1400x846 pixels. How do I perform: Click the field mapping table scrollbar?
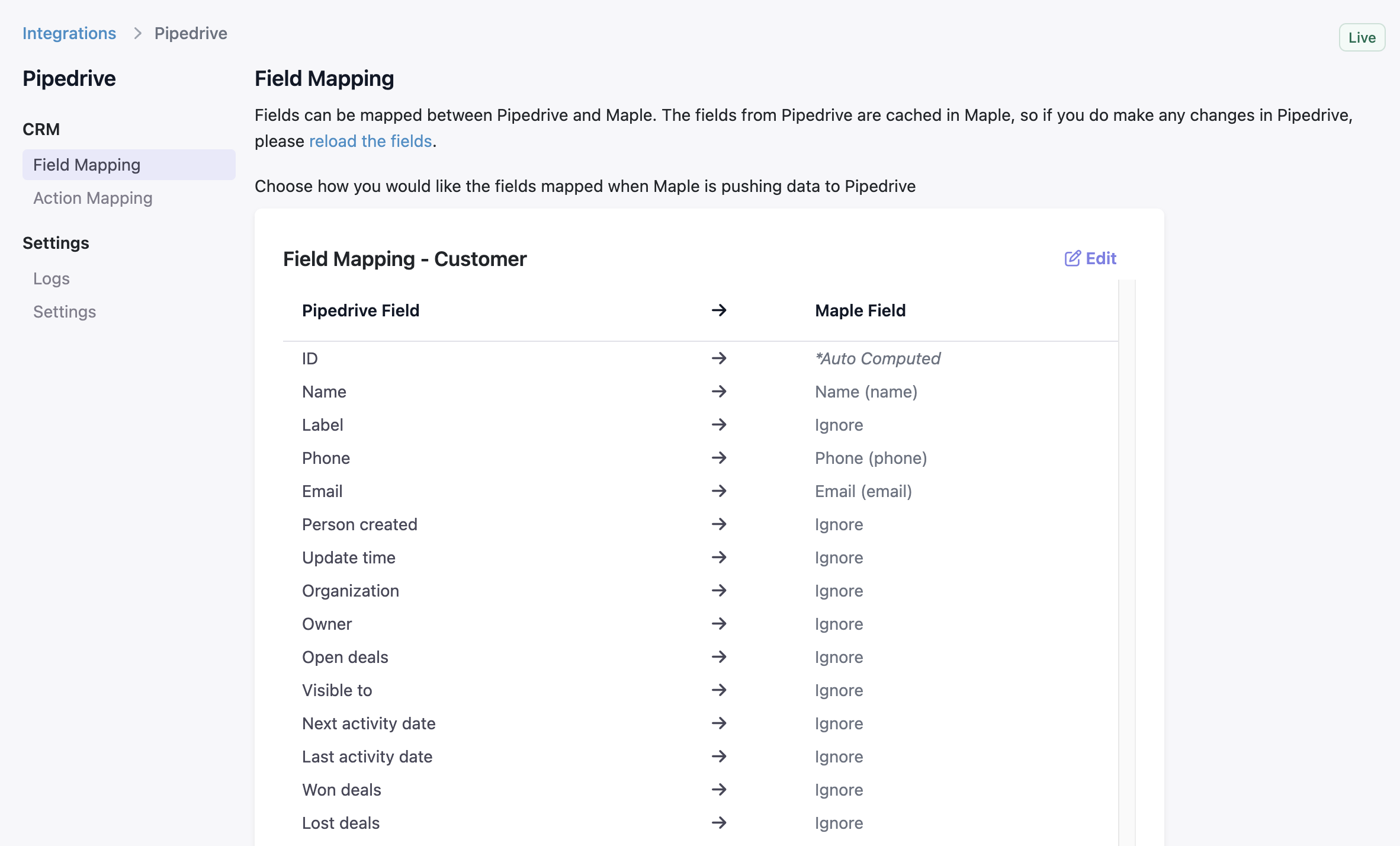pos(1126,533)
